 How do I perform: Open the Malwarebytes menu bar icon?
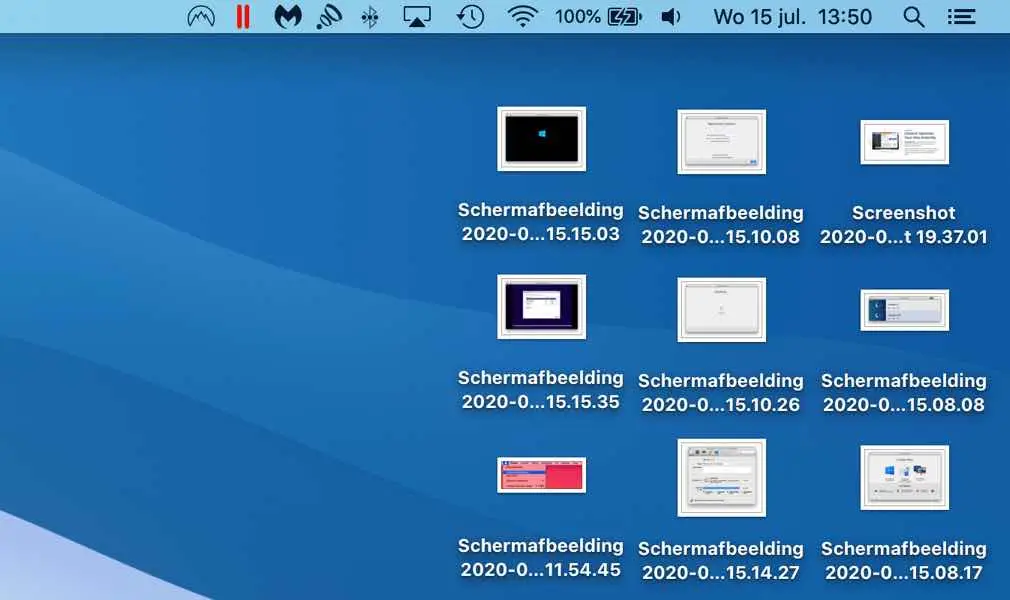coord(287,17)
